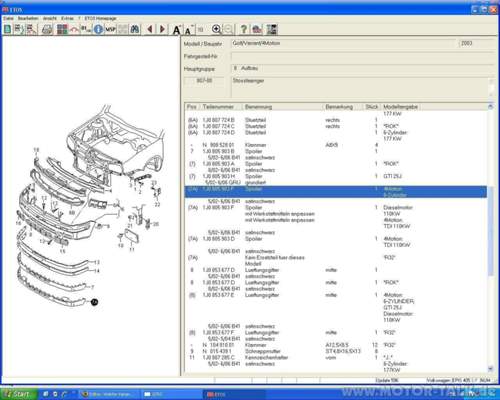Click the bumper exploded diagram illustration
The width and height of the screenshot is (500, 400).
coord(89,207)
